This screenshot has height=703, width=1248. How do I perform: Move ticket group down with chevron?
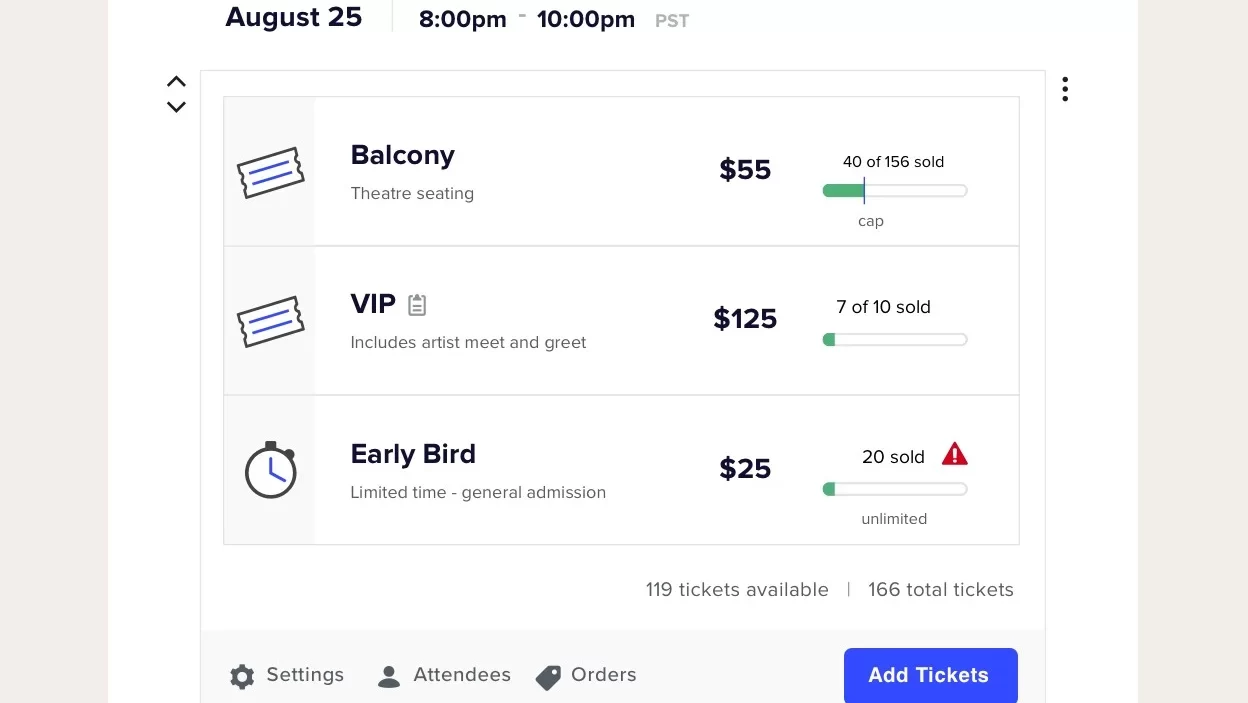pyautogui.click(x=176, y=107)
